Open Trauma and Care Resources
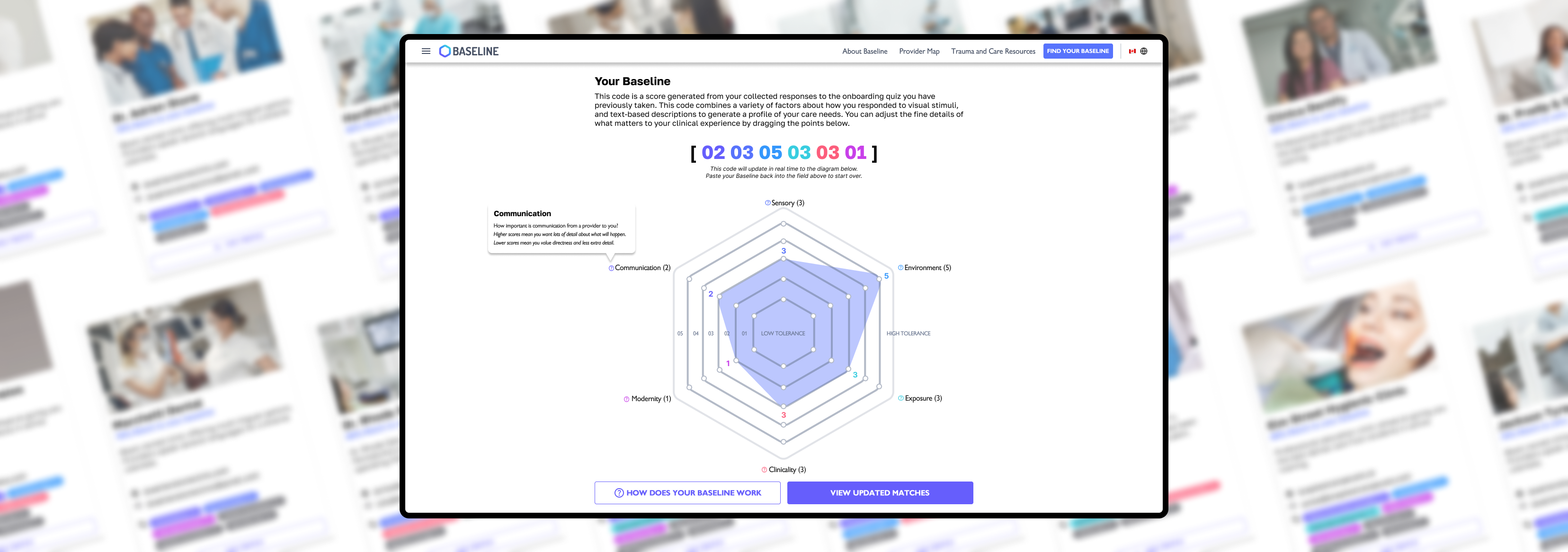 point(993,51)
